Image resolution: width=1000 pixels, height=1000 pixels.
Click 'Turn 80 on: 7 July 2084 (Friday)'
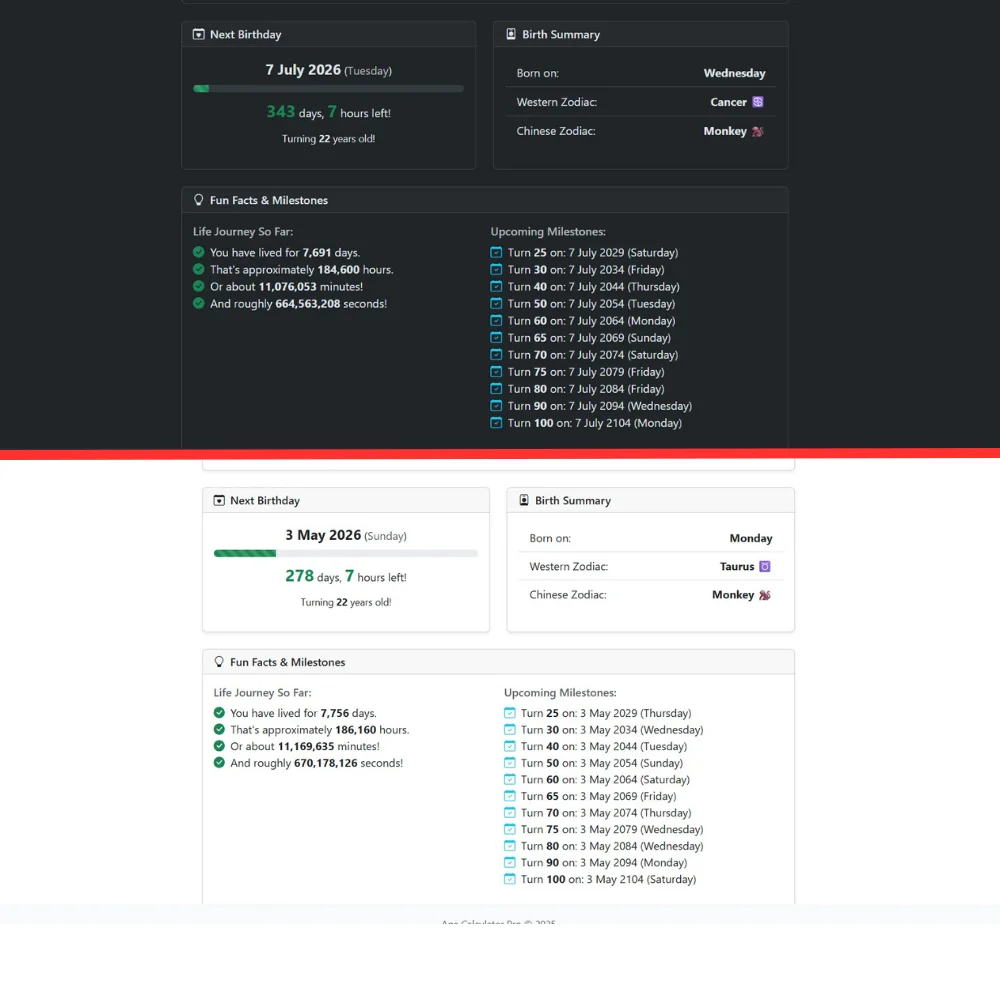pos(585,388)
